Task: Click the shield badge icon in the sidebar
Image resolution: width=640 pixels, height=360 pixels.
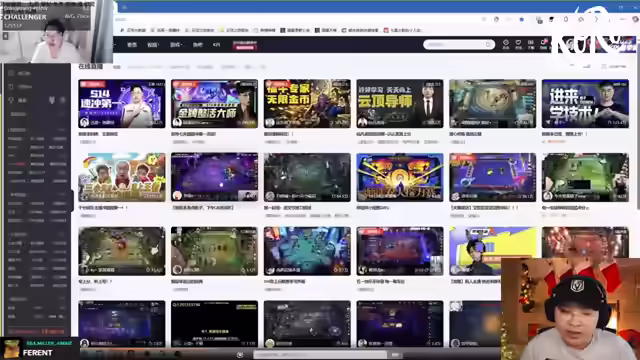Action: [x=52, y=100]
